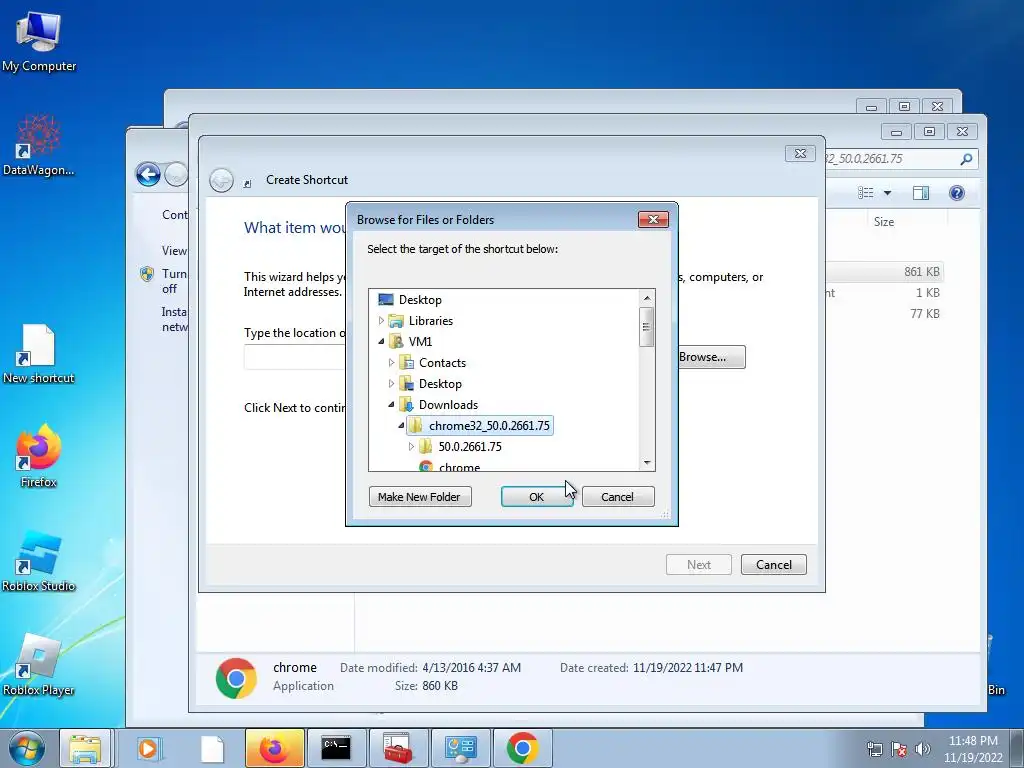Screen dimensions: 1024x768
Task: Click the forward arrow in Control Panel window
Action: coord(176,174)
